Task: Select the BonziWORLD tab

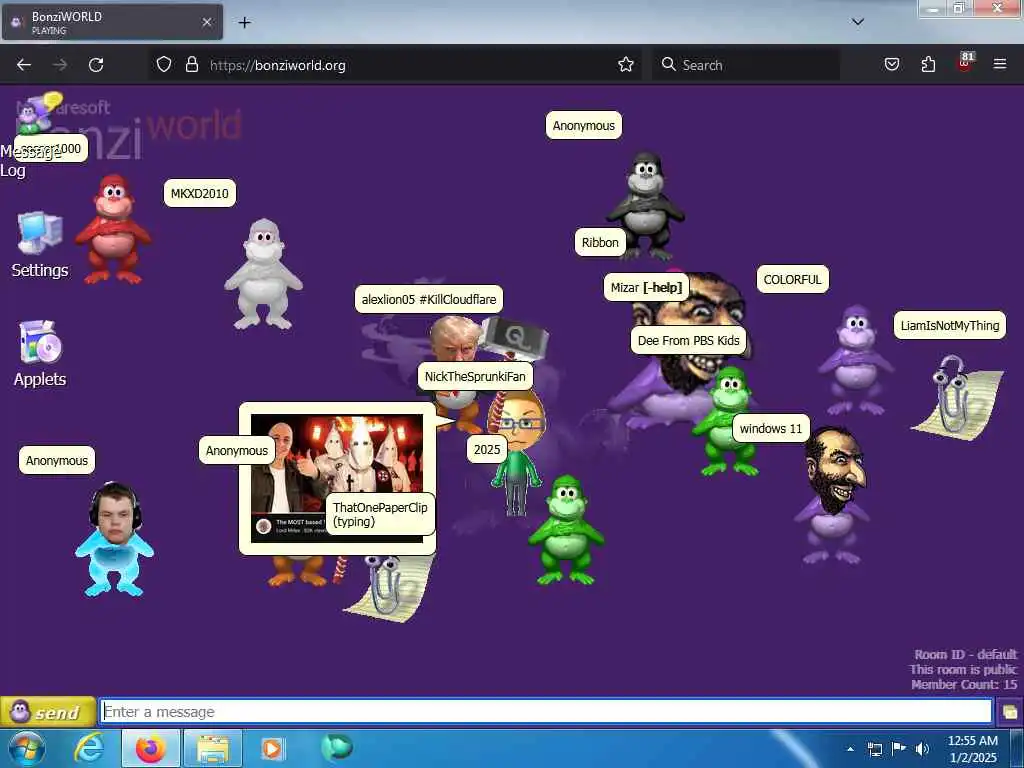Action: (112, 22)
